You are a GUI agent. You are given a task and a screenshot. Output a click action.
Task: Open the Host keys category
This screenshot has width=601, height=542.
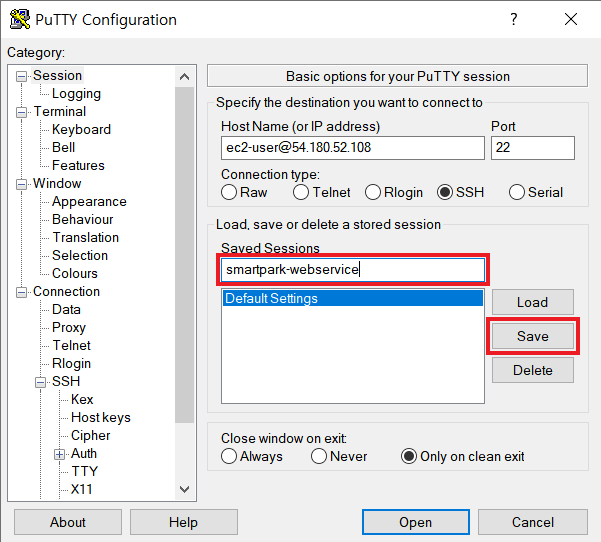click(x=101, y=418)
